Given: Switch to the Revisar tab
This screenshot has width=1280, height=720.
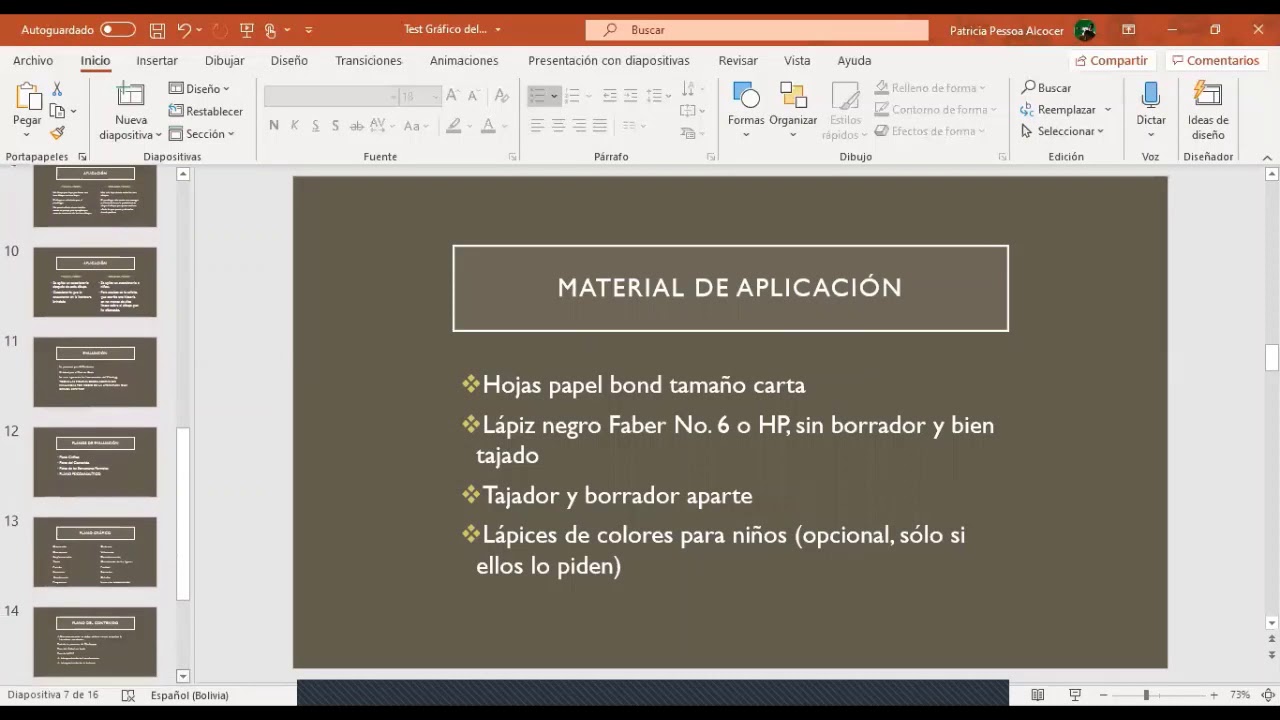Looking at the screenshot, I should pyautogui.click(x=738, y=60).
